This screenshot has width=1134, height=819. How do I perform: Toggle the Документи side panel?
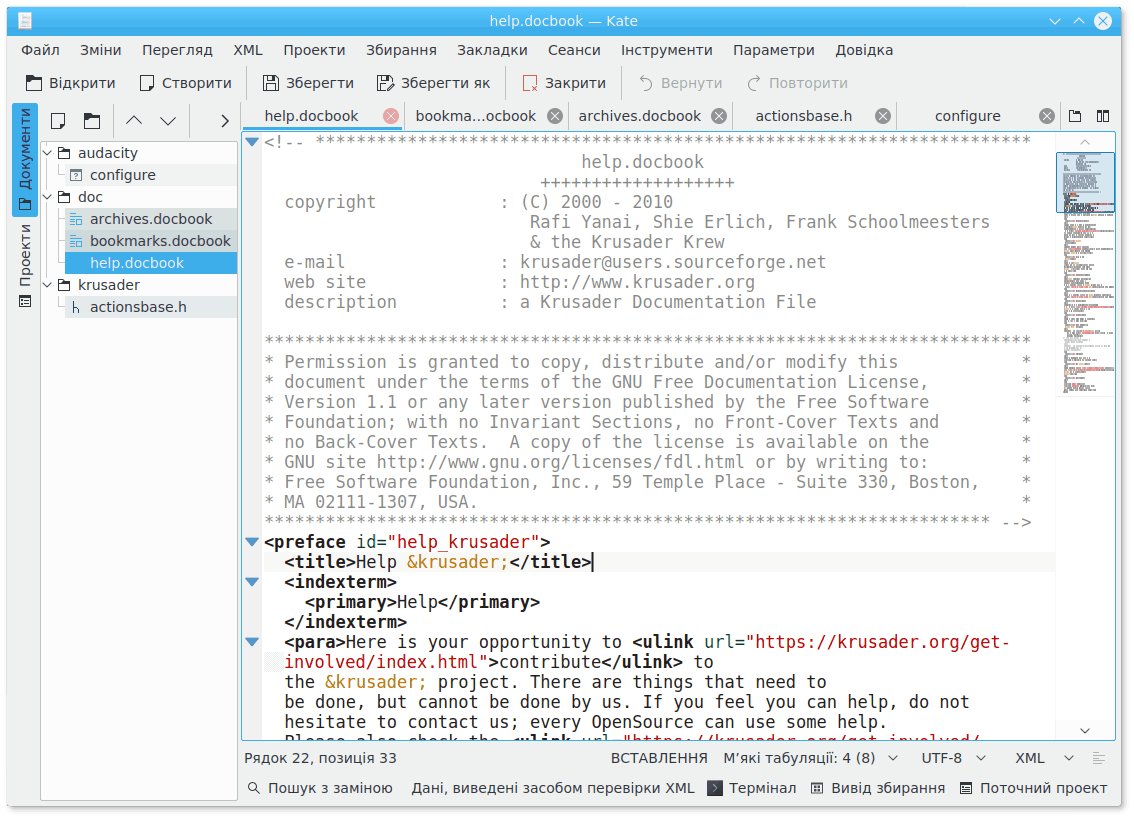pos(25,160)
